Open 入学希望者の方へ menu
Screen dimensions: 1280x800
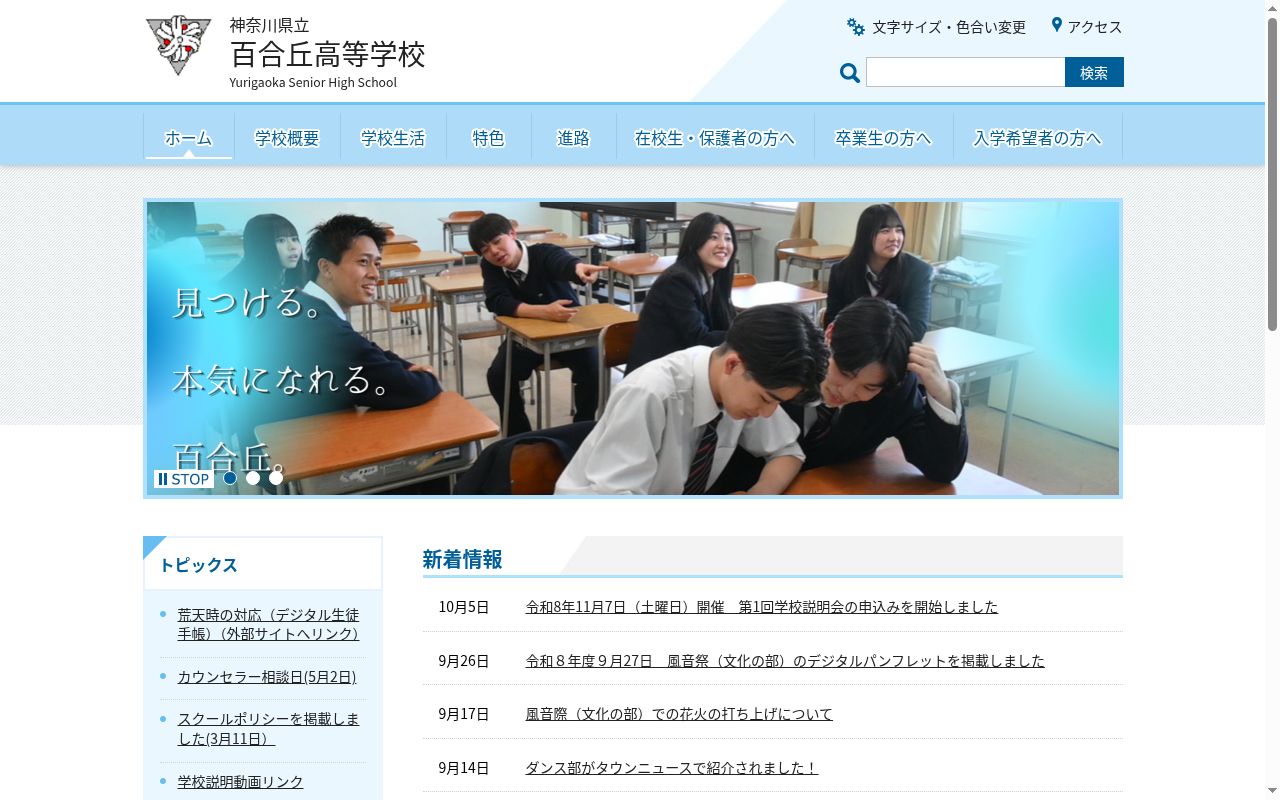1037,138
